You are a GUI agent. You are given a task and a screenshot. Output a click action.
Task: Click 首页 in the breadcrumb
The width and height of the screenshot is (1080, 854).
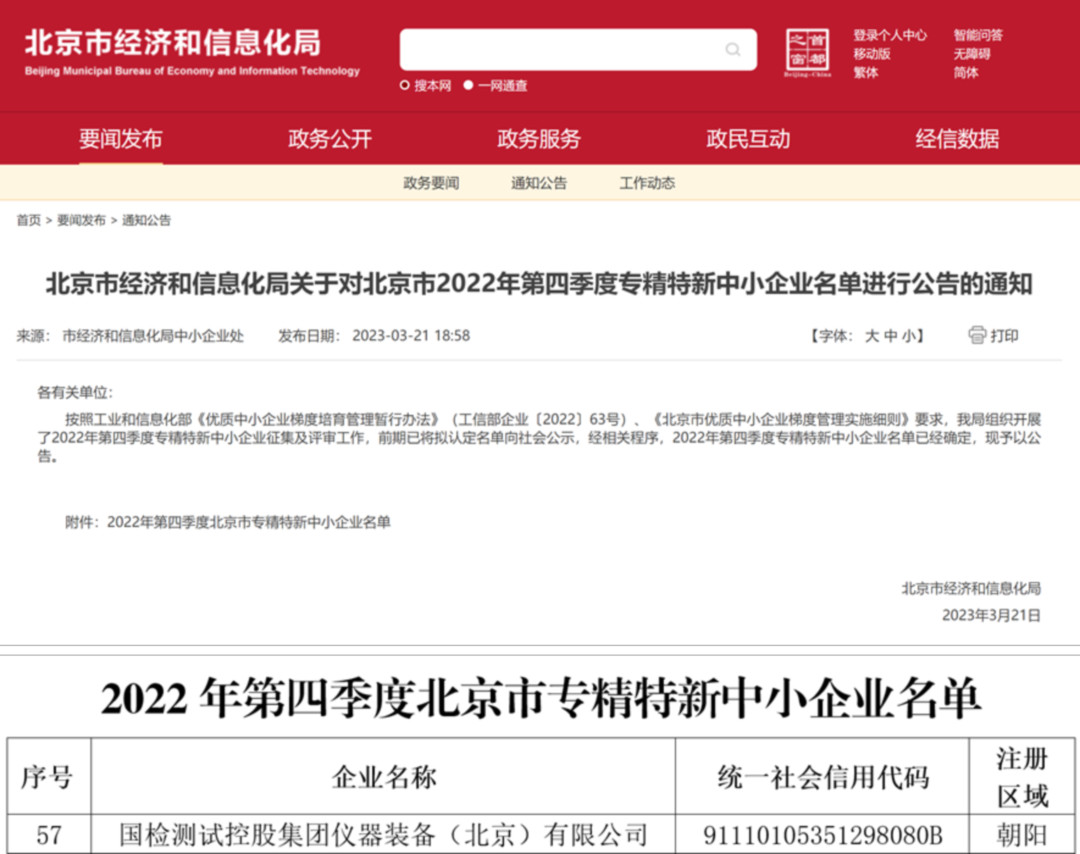pos(29,220)
